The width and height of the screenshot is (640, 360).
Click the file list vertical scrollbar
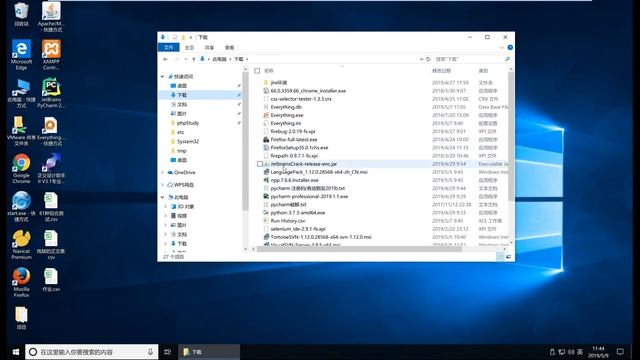(511, 137)
